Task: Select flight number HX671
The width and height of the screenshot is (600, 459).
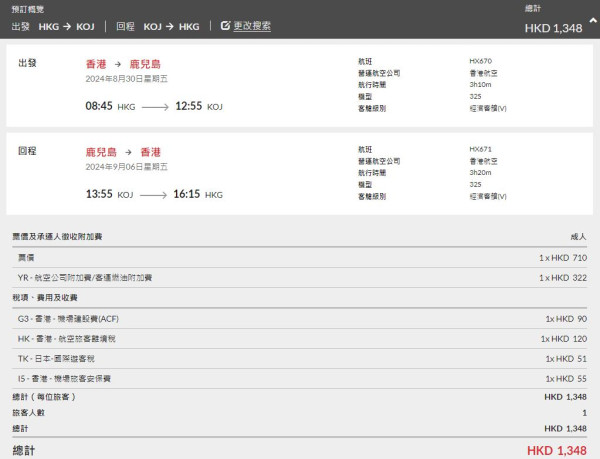Action: coord(481,149)
